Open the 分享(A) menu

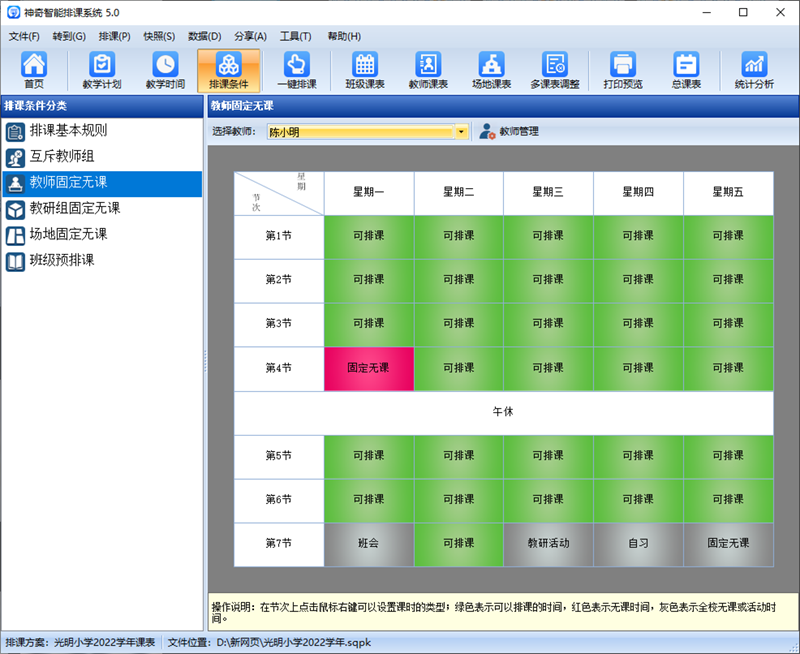tap(251, 36)
